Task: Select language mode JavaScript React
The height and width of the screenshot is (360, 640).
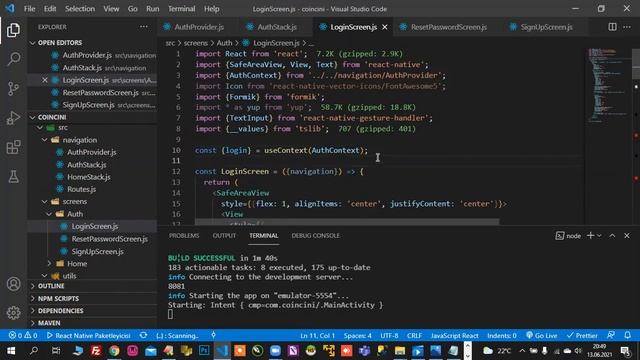Action: click(454, 336)
